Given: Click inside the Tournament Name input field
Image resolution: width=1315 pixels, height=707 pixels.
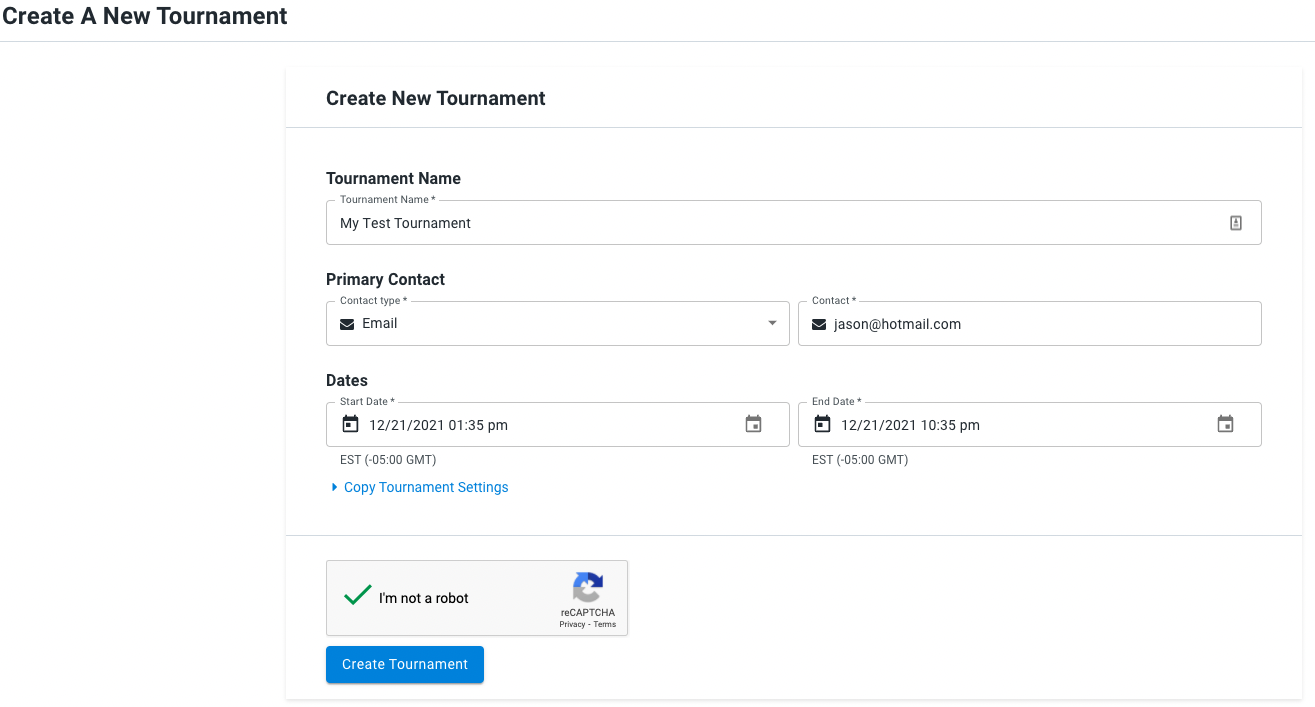Looking at the screenshot, I should (x=700, y=222).
